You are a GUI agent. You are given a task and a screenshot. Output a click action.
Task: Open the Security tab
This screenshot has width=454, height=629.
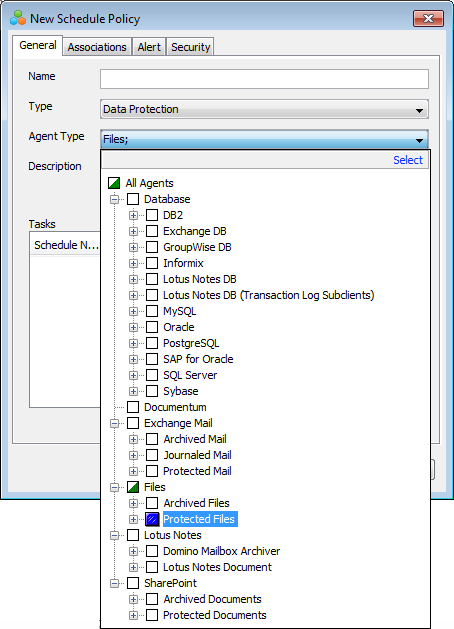(x=191, y=47)
